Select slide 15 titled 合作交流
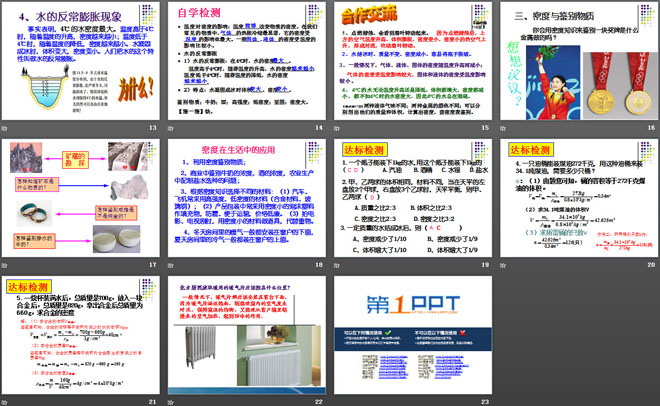Viewport: 660px width, 406px height. [x=410, y=62]
